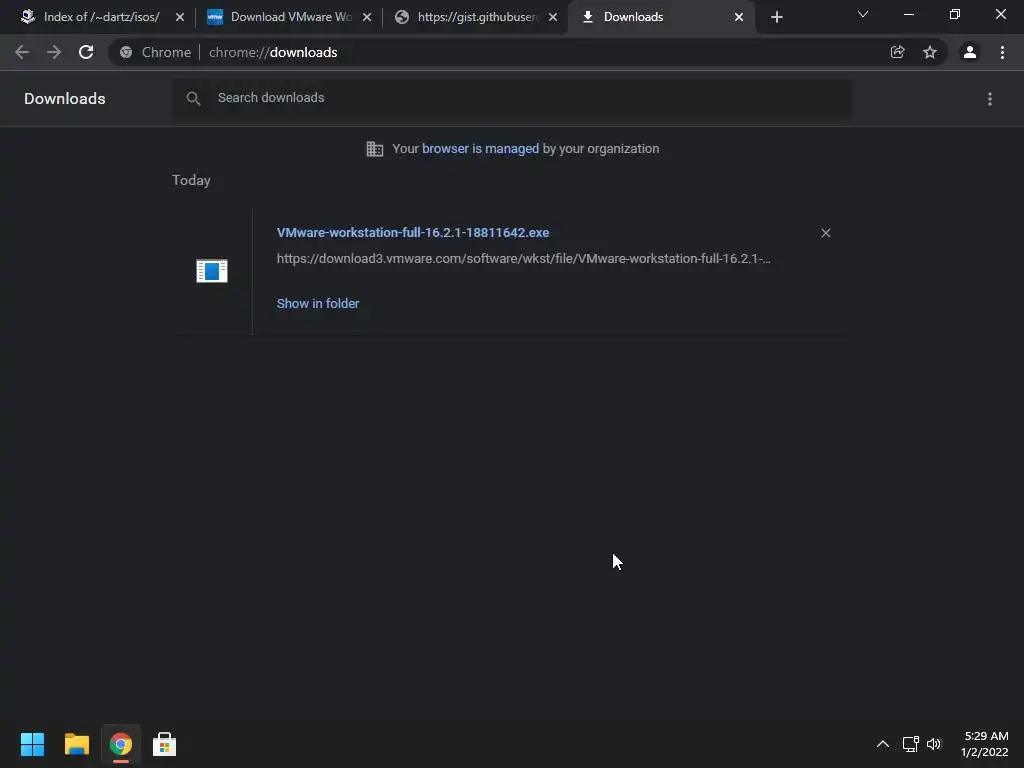
Task: Open volume control tray icon
Action: (x=934, y=744)
